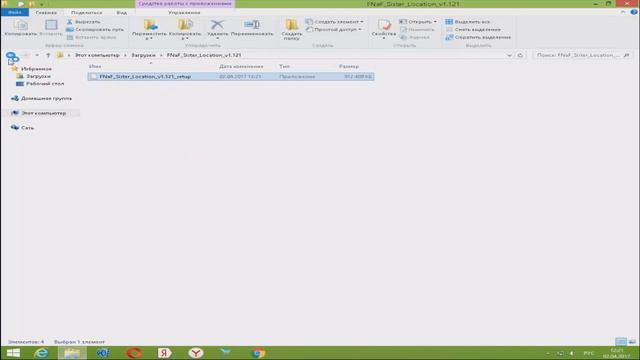Open Сеть (Network) in navigation pane
This screenshot has width=640, height=360.
pyautogui.click(x=23, y=128)
